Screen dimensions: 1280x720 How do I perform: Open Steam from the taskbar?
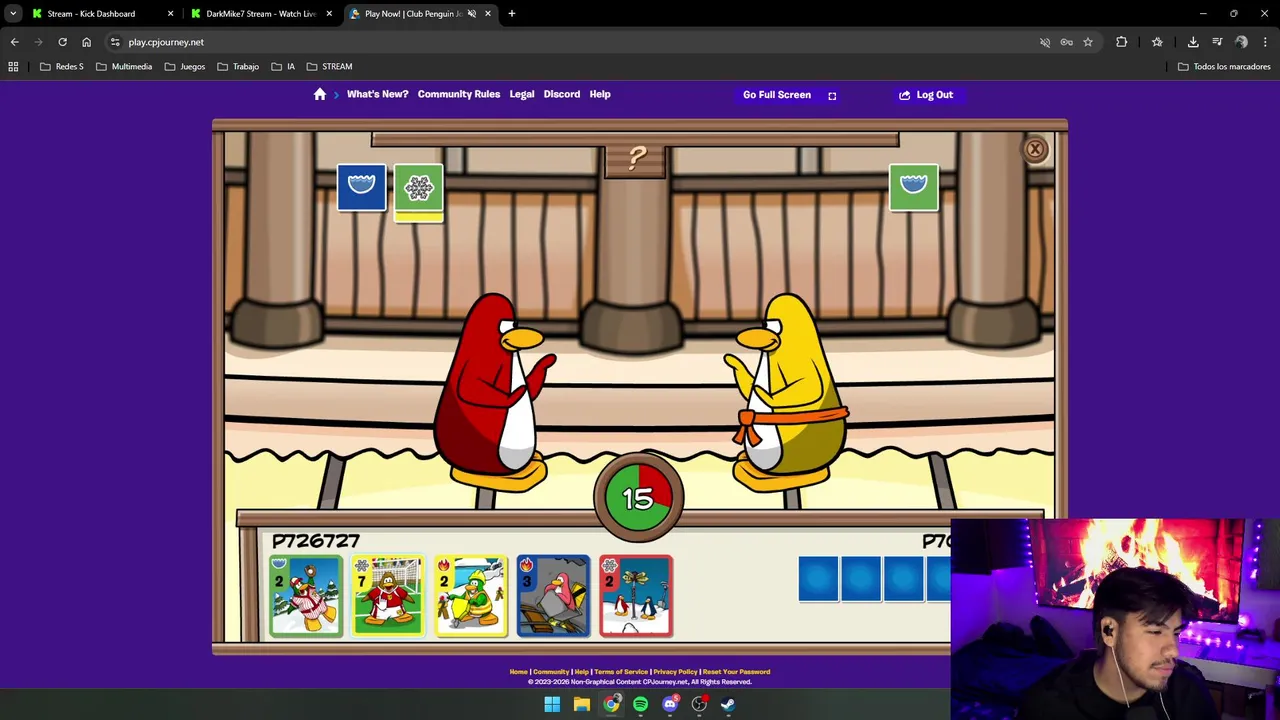pyautogui.click(x=729, y=704)
